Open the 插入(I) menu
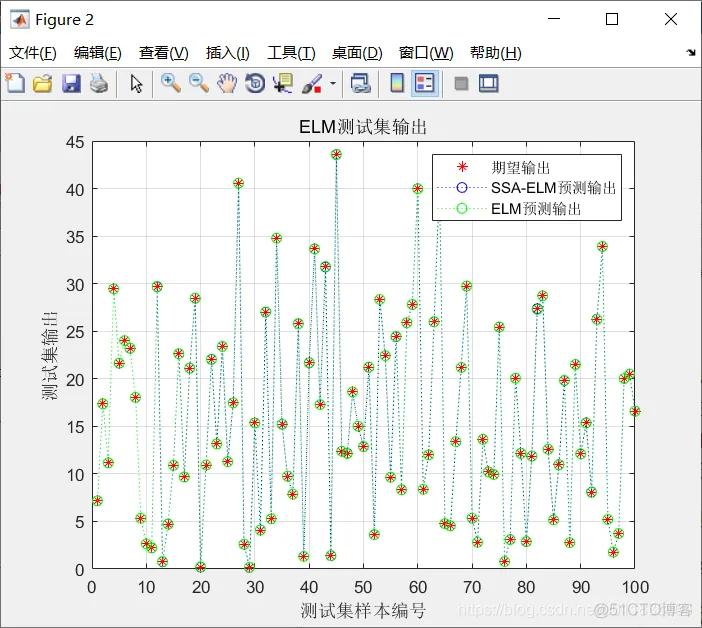The height and width of the screenshot is (628, 702). coord(227,53)
